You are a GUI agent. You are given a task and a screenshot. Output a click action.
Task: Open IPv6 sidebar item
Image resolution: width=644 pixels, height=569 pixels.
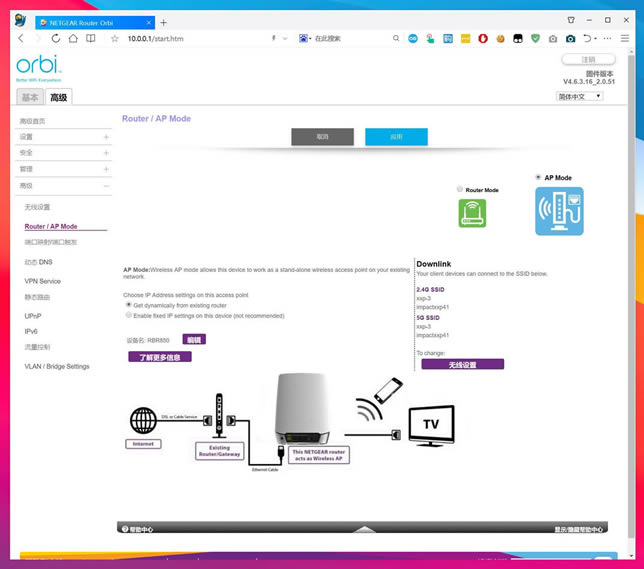pyautogui.click(x=31, y=331)
